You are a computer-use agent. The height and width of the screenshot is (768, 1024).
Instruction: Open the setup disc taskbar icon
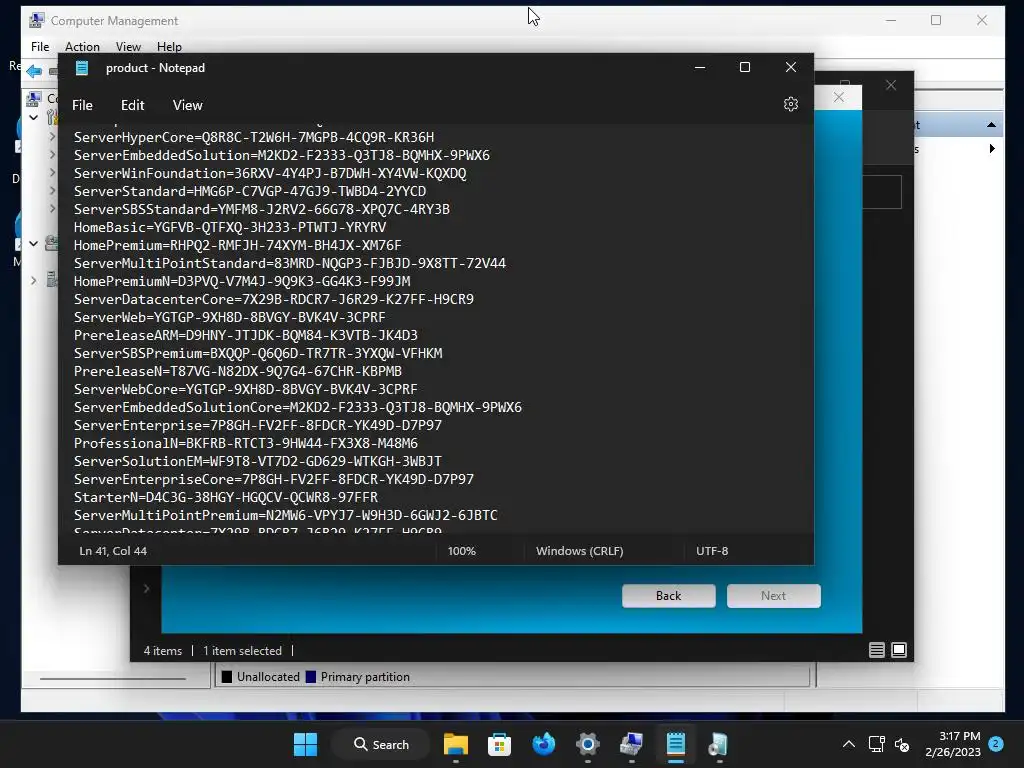pos(718,744)
